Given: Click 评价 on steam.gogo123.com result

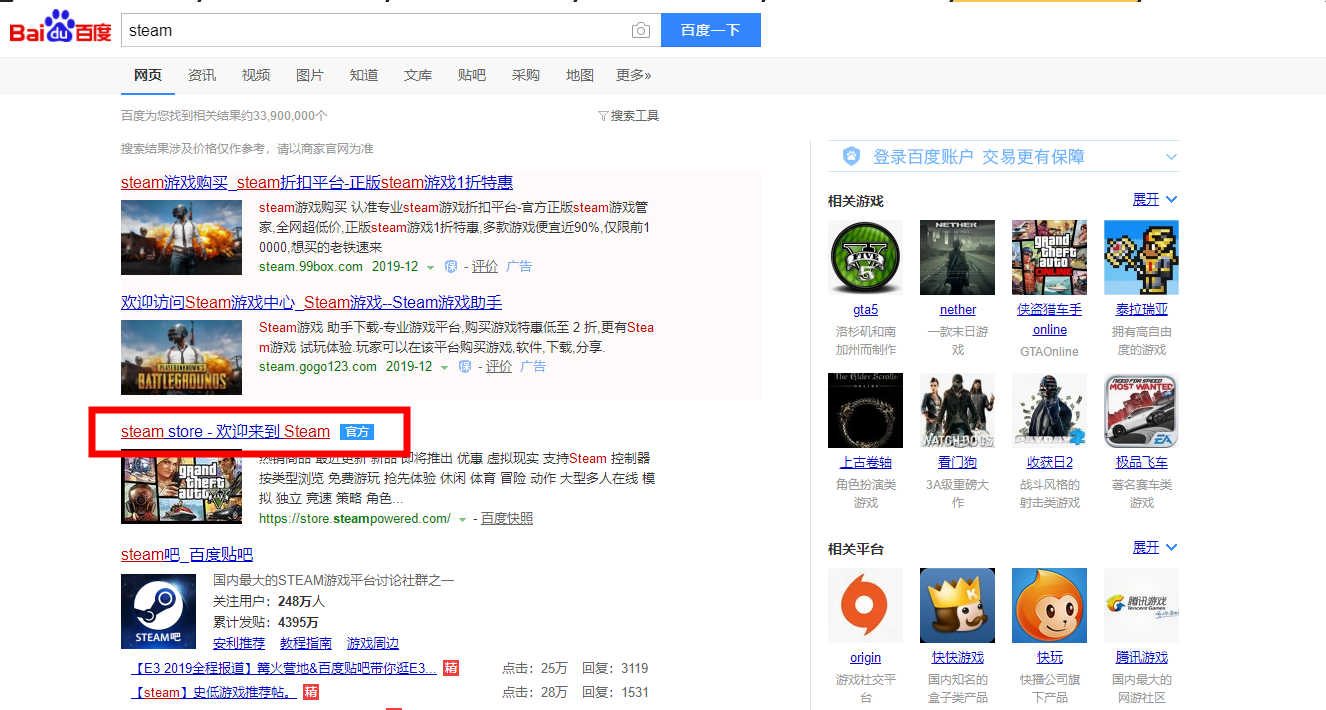Looking at the screenshot, I should click(x=499, y=367).
